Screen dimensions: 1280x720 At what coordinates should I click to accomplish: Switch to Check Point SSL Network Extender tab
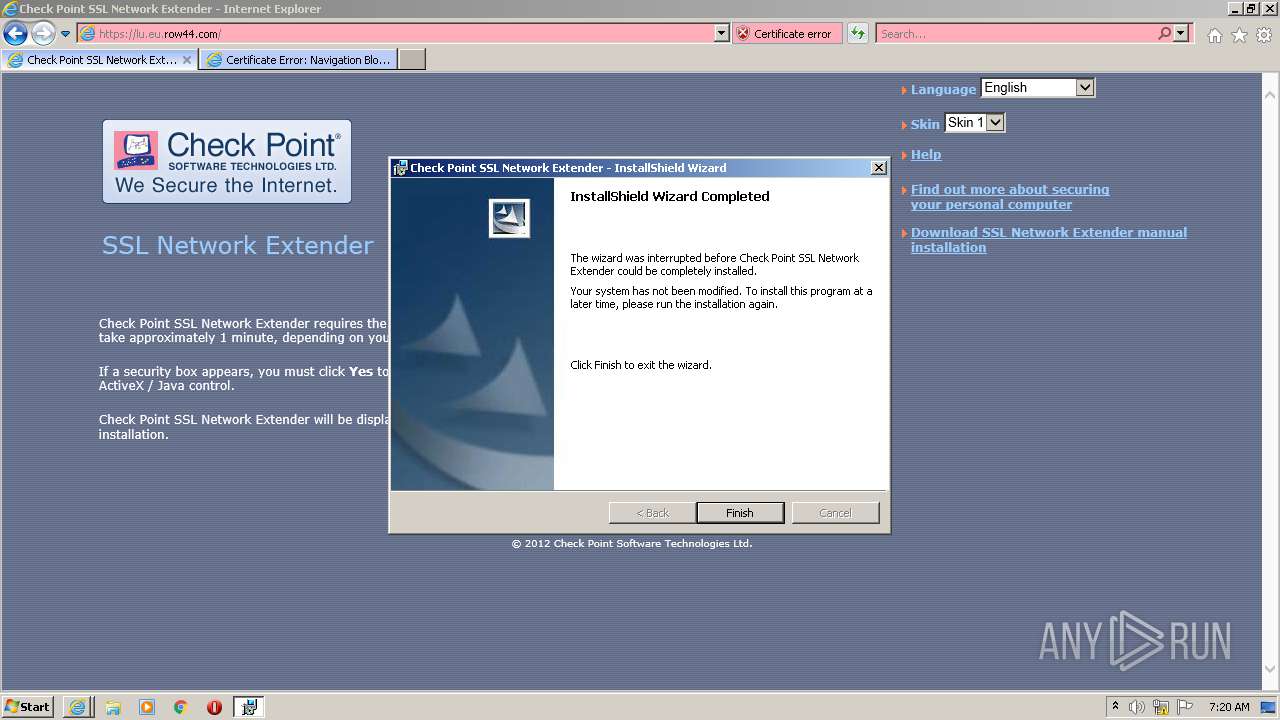(x=99, y=60)
